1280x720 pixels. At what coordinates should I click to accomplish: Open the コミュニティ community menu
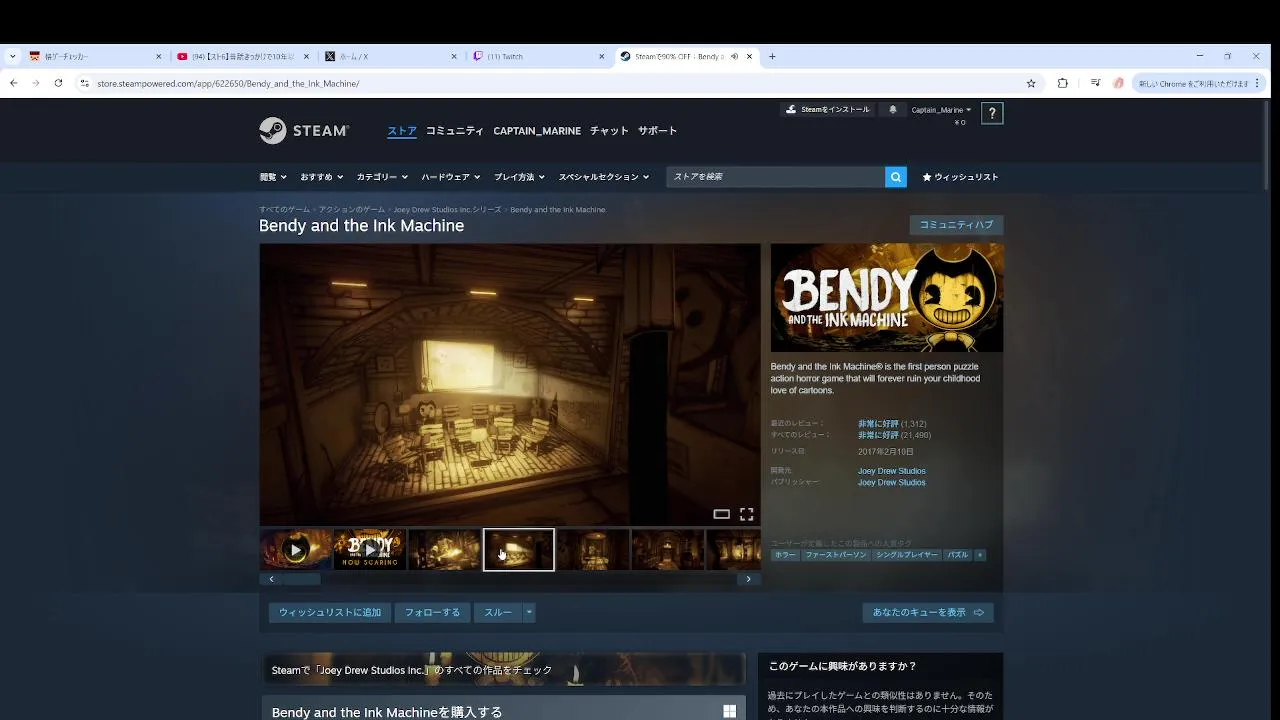pyautogui.click(x=455, y=131)
